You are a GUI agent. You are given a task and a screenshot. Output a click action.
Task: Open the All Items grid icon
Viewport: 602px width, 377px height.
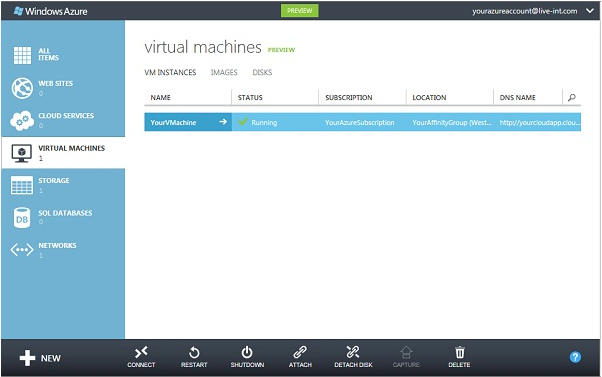(22, 55)
